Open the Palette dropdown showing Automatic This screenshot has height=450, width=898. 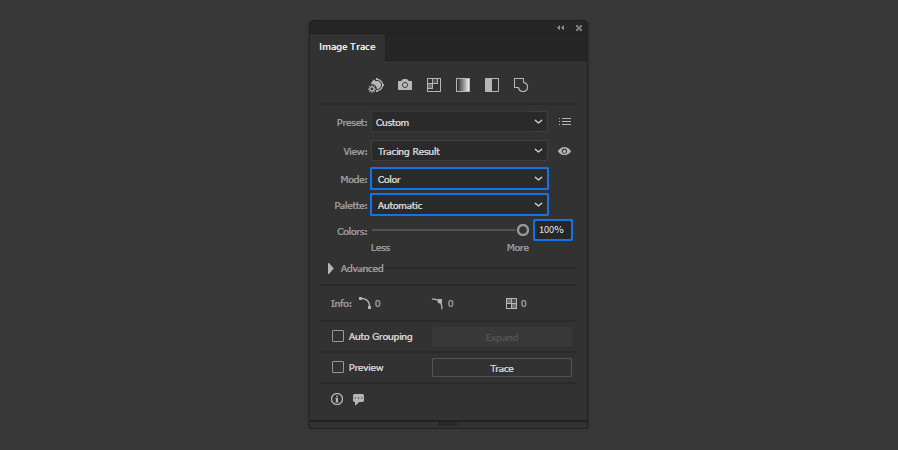(x=459, y=205)
